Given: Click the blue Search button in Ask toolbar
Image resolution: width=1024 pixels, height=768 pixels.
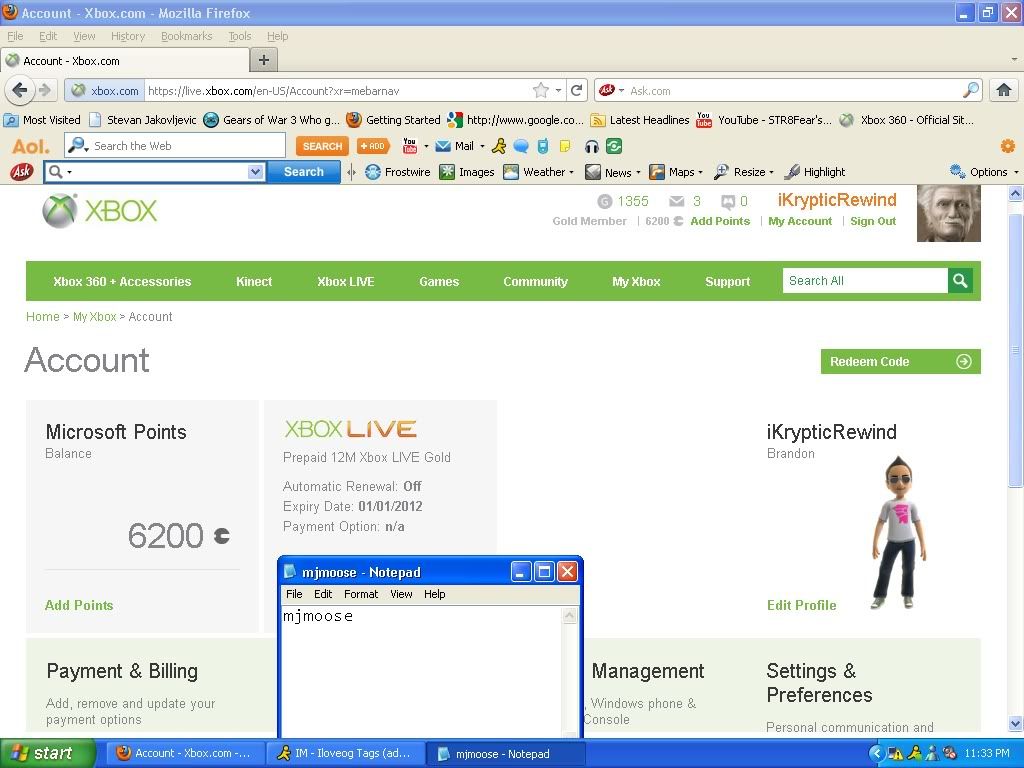Looking at the screenshot, I should 304,172.
